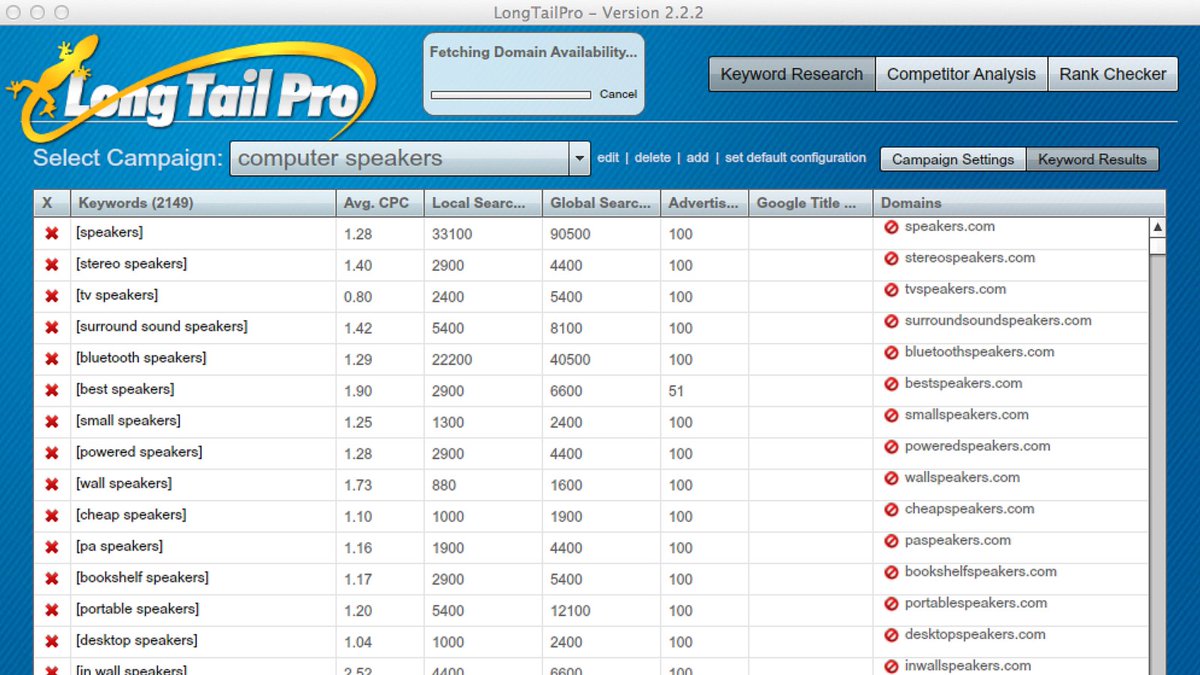This screenshot has height=675, width=1200.
Task: Click unavailable icon beside stereospeakers.com
Action: click(891, 258)
